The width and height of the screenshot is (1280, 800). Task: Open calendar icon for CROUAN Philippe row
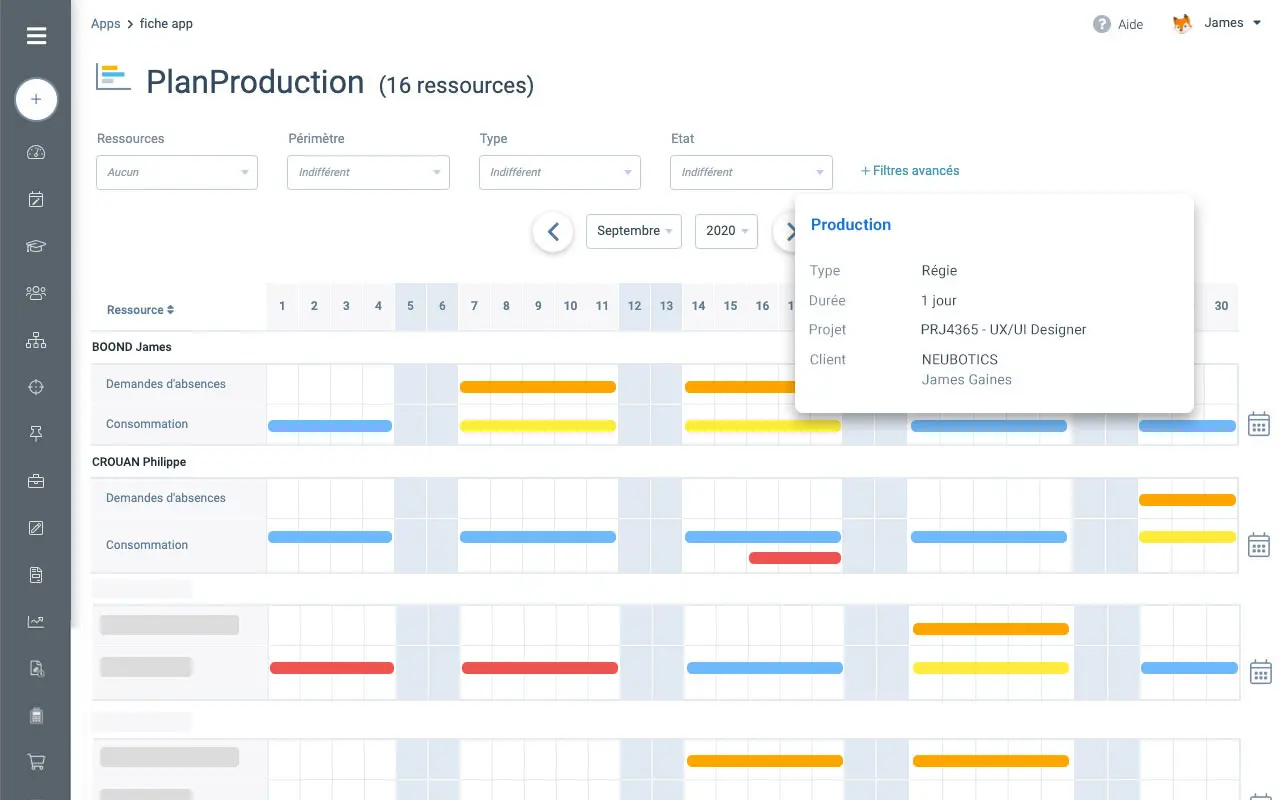click(x=1259, y=545)
